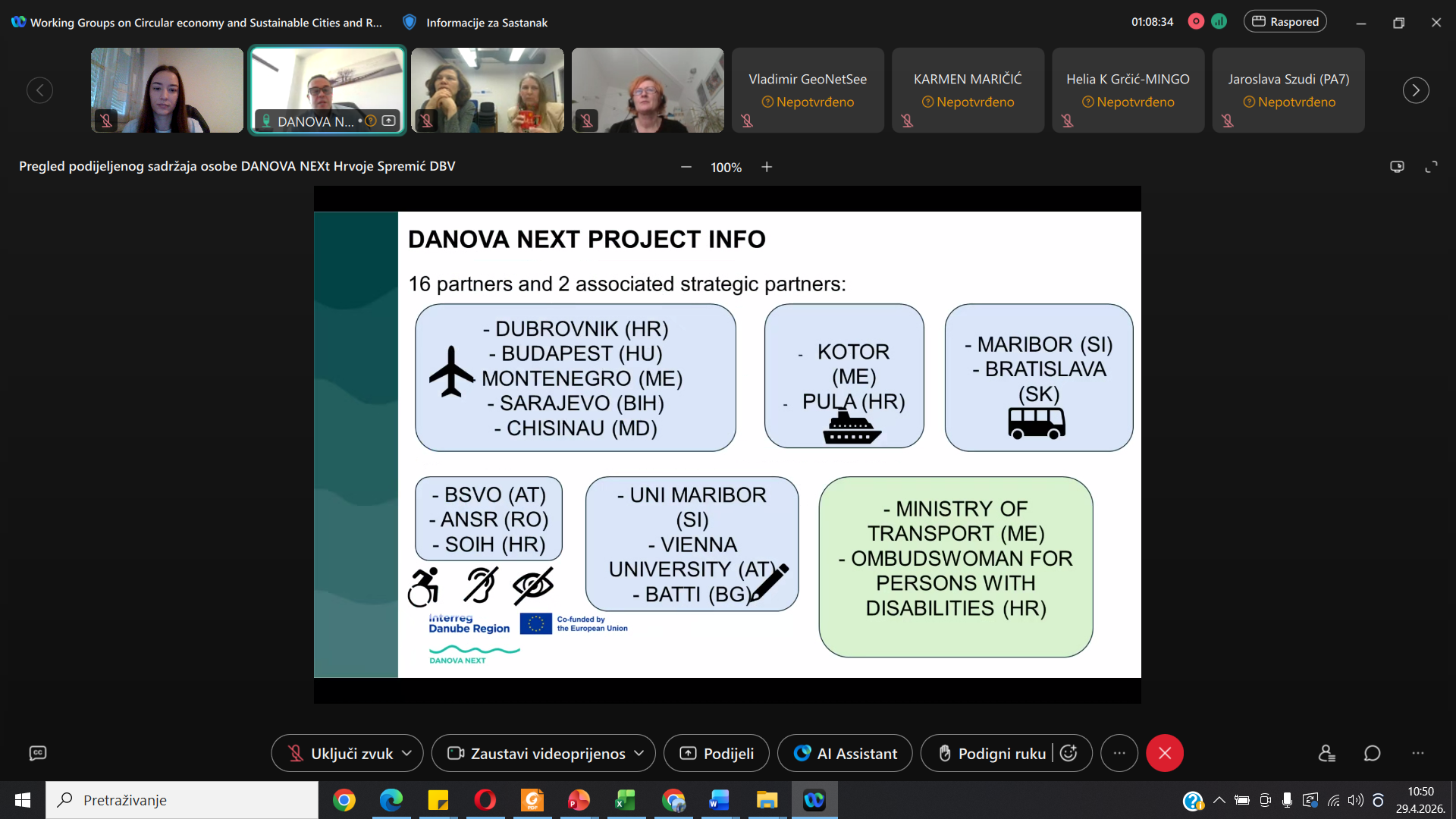Image resolution: width=1456 pixels, height=819 pixels.
Task: Show next participants with right arrow
Action: (1416, 90)
